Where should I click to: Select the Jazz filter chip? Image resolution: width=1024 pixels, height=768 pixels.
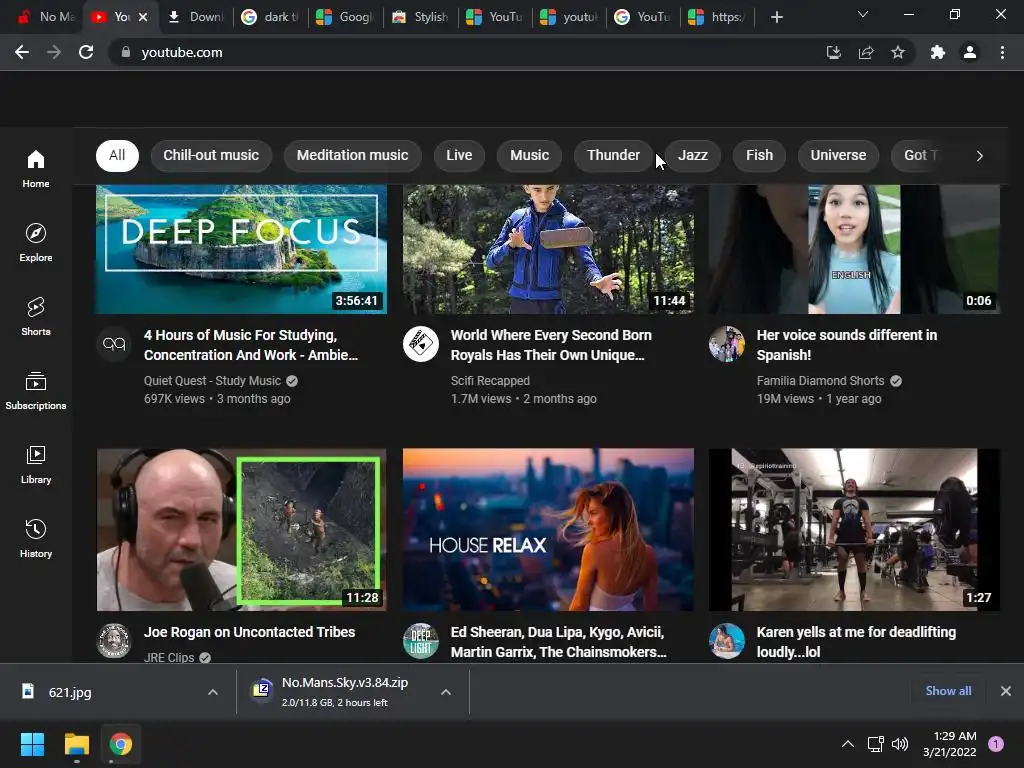click(693, 155)
